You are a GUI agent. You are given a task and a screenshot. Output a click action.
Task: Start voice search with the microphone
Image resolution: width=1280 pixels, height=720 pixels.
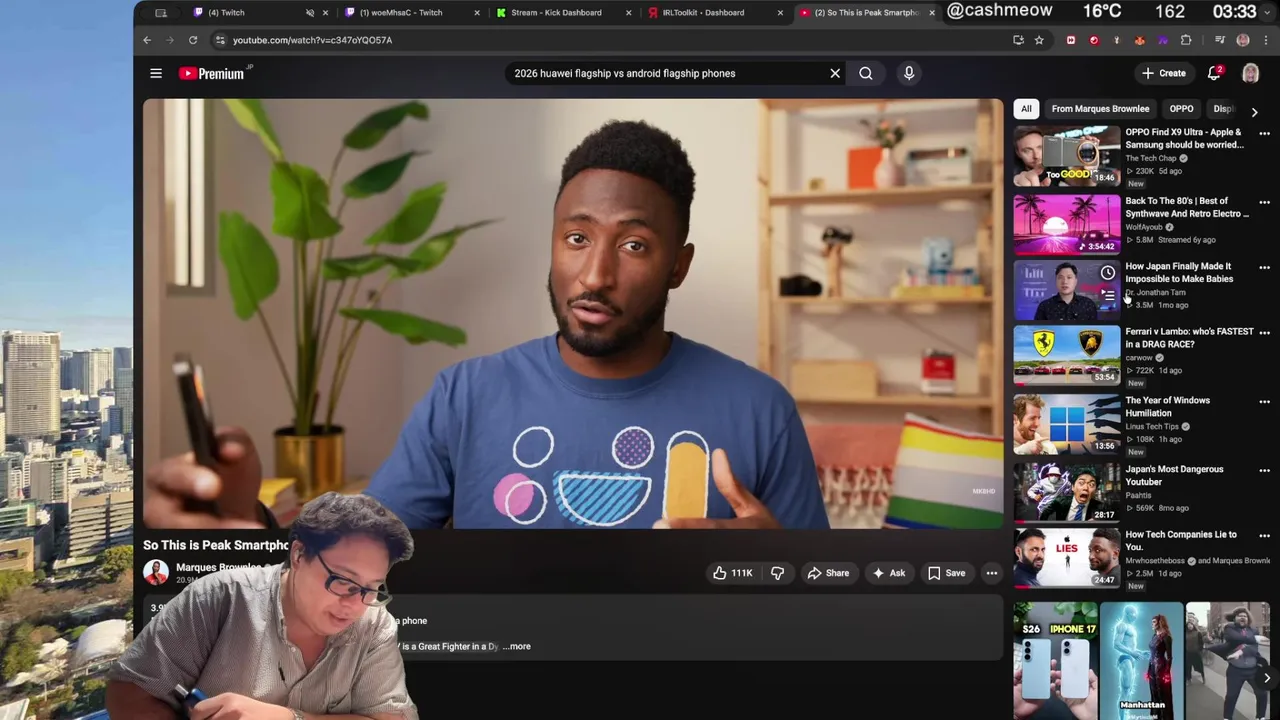pyautogui.click(x=909, y=73)
